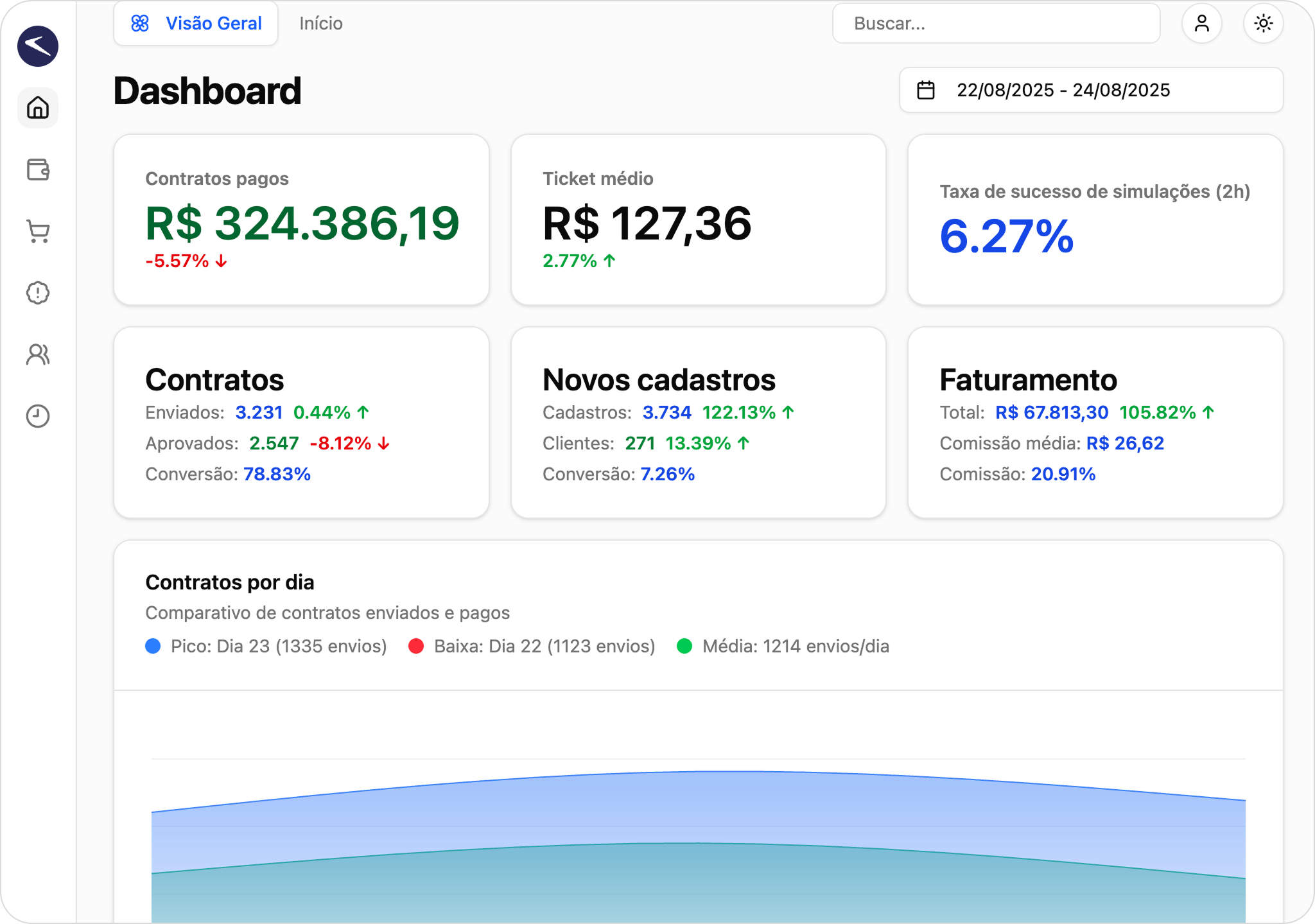This screenshot has height=924, width=1315.
Task: Open the Users section in the sidebar
Action: (37, 355)
